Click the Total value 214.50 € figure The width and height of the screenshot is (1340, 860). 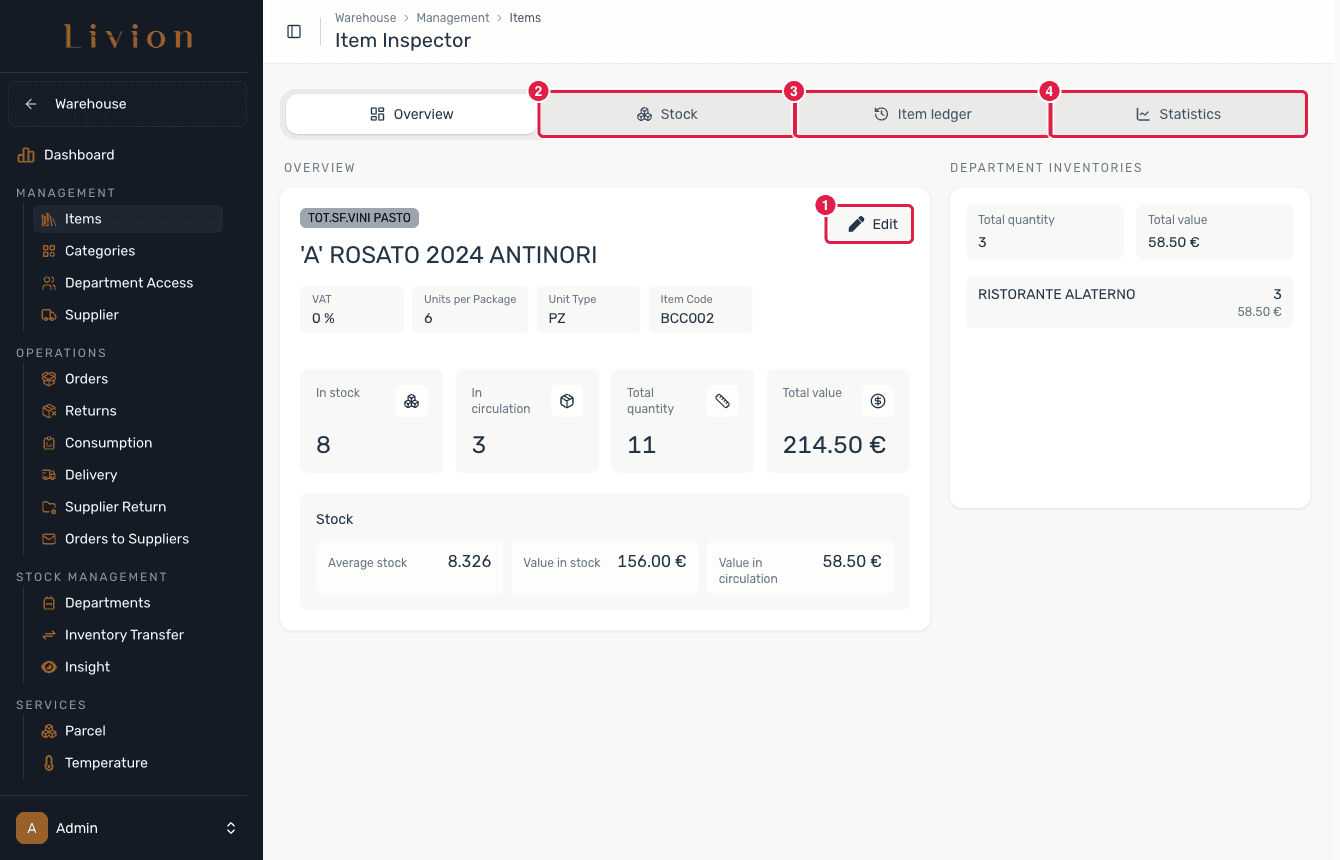834,445
